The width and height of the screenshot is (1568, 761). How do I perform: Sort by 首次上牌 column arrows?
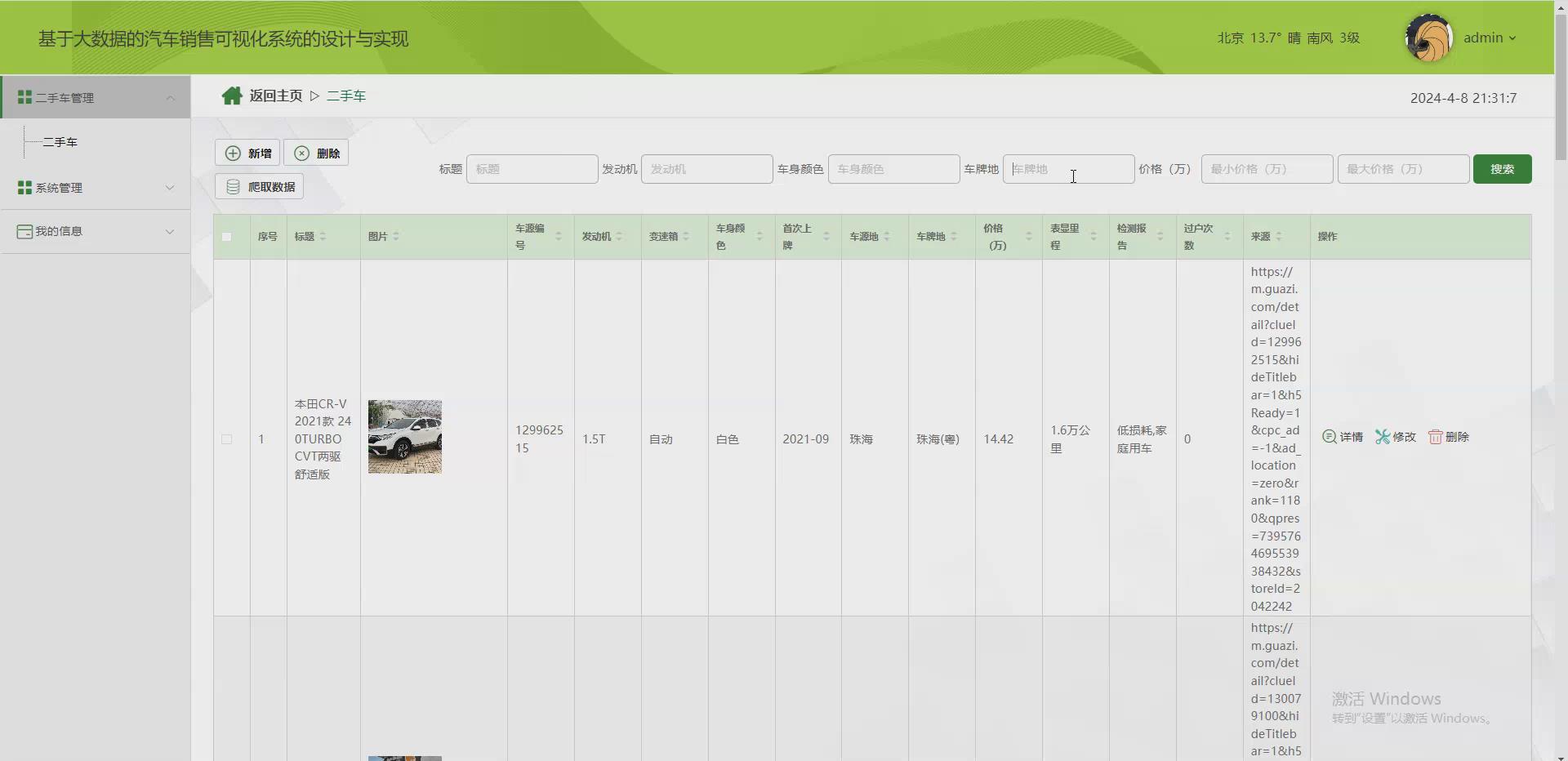[x=826, y=237]
